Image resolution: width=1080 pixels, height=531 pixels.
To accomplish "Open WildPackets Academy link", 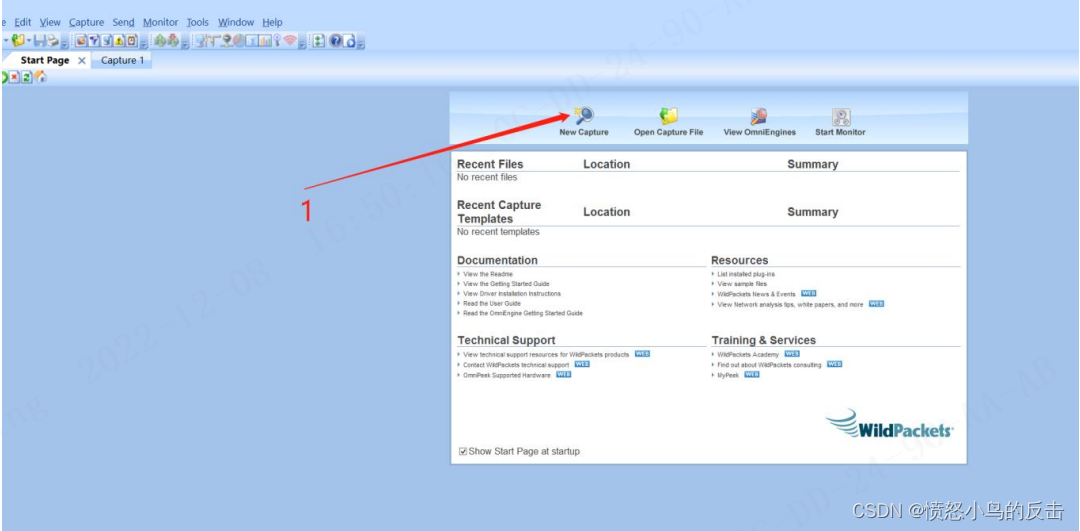I will tap(748, 354).
